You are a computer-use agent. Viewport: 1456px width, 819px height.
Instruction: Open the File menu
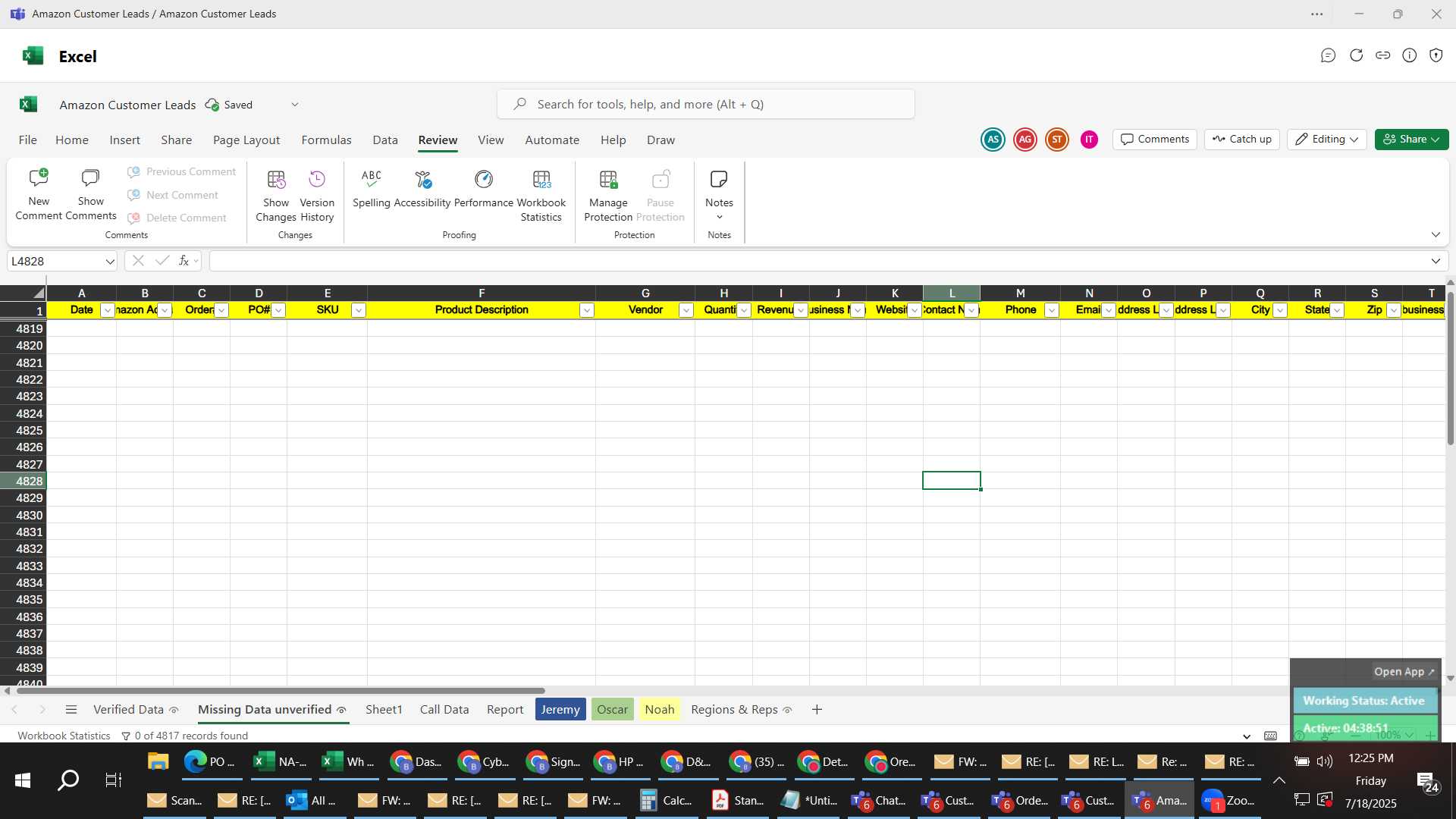pyautogui.click(x=28, y=140)
